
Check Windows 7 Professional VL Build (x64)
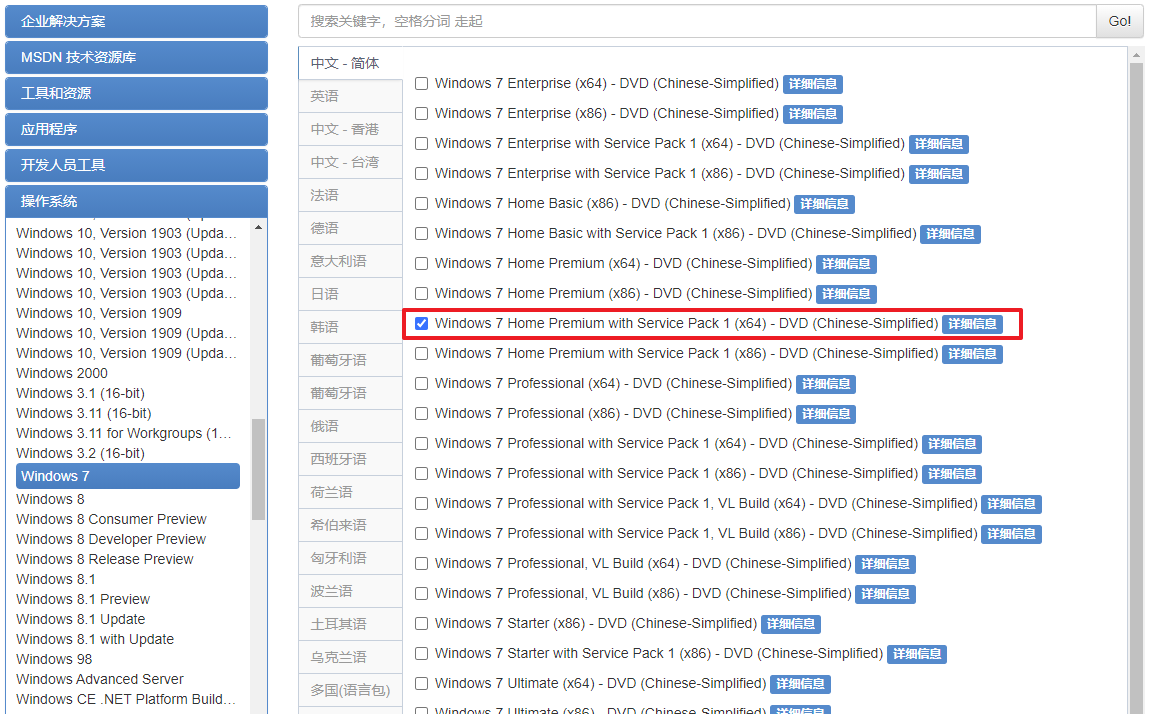tap(421, 563)
